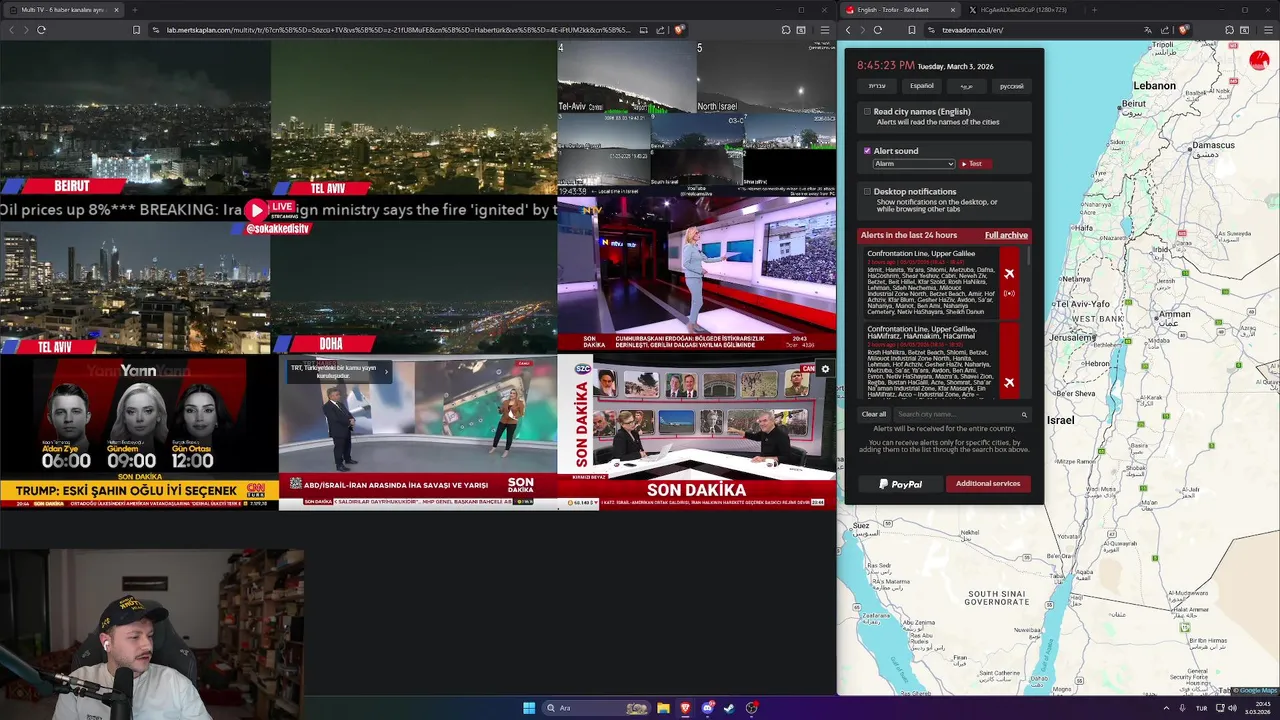The width and height of the screenshot is (1280, 720).
Task: Enable Desktop notifications checkbox
Action: [867, 191]
